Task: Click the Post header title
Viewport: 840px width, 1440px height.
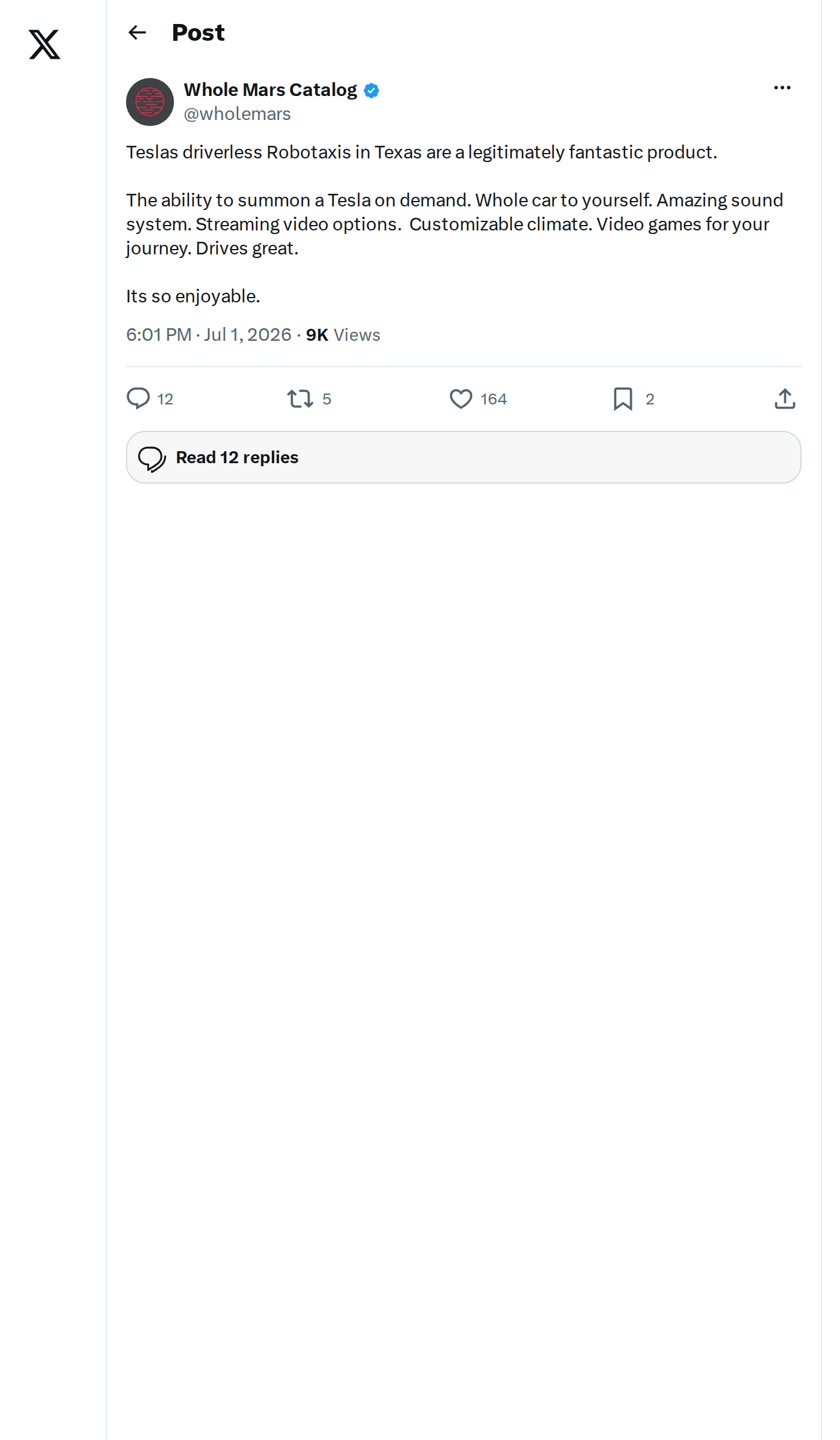Action: [x=198, y=32]
